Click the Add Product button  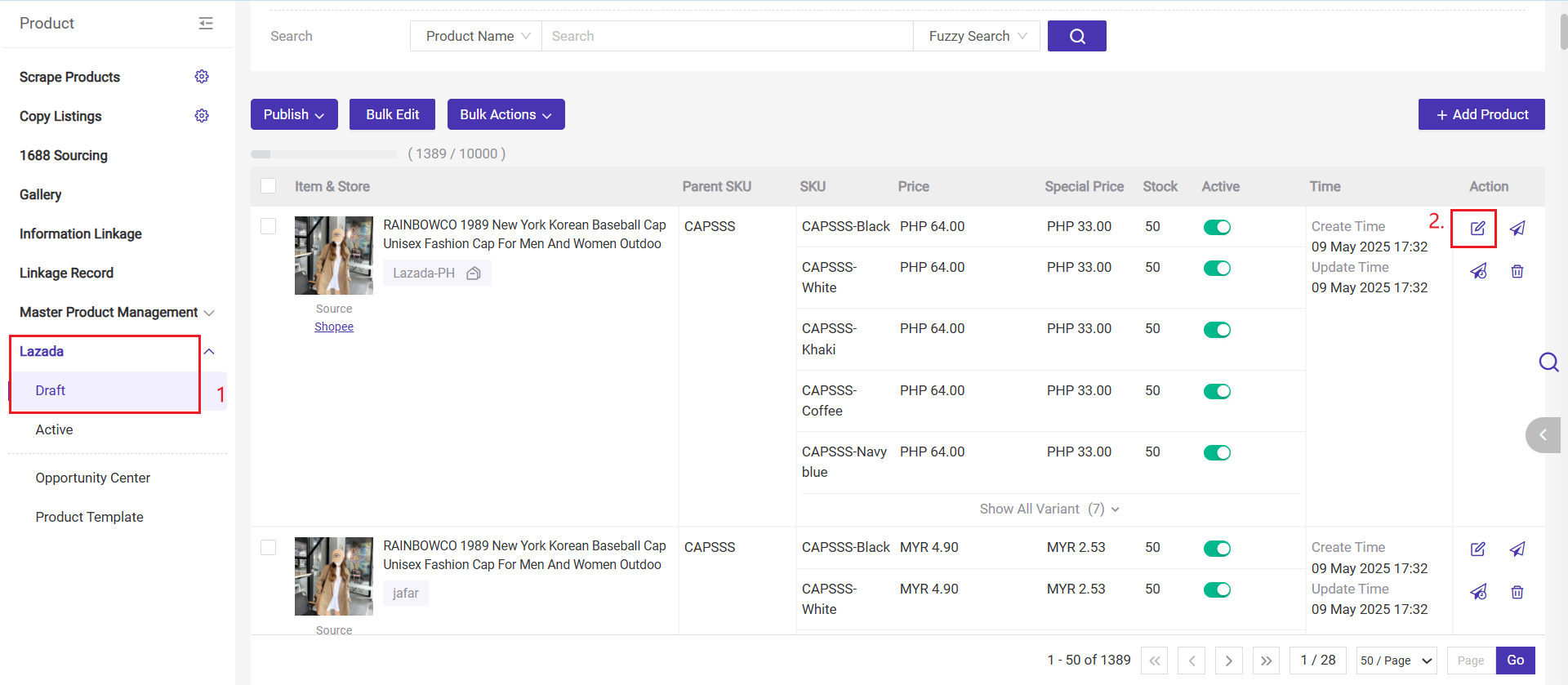[x=1481, y=114]
